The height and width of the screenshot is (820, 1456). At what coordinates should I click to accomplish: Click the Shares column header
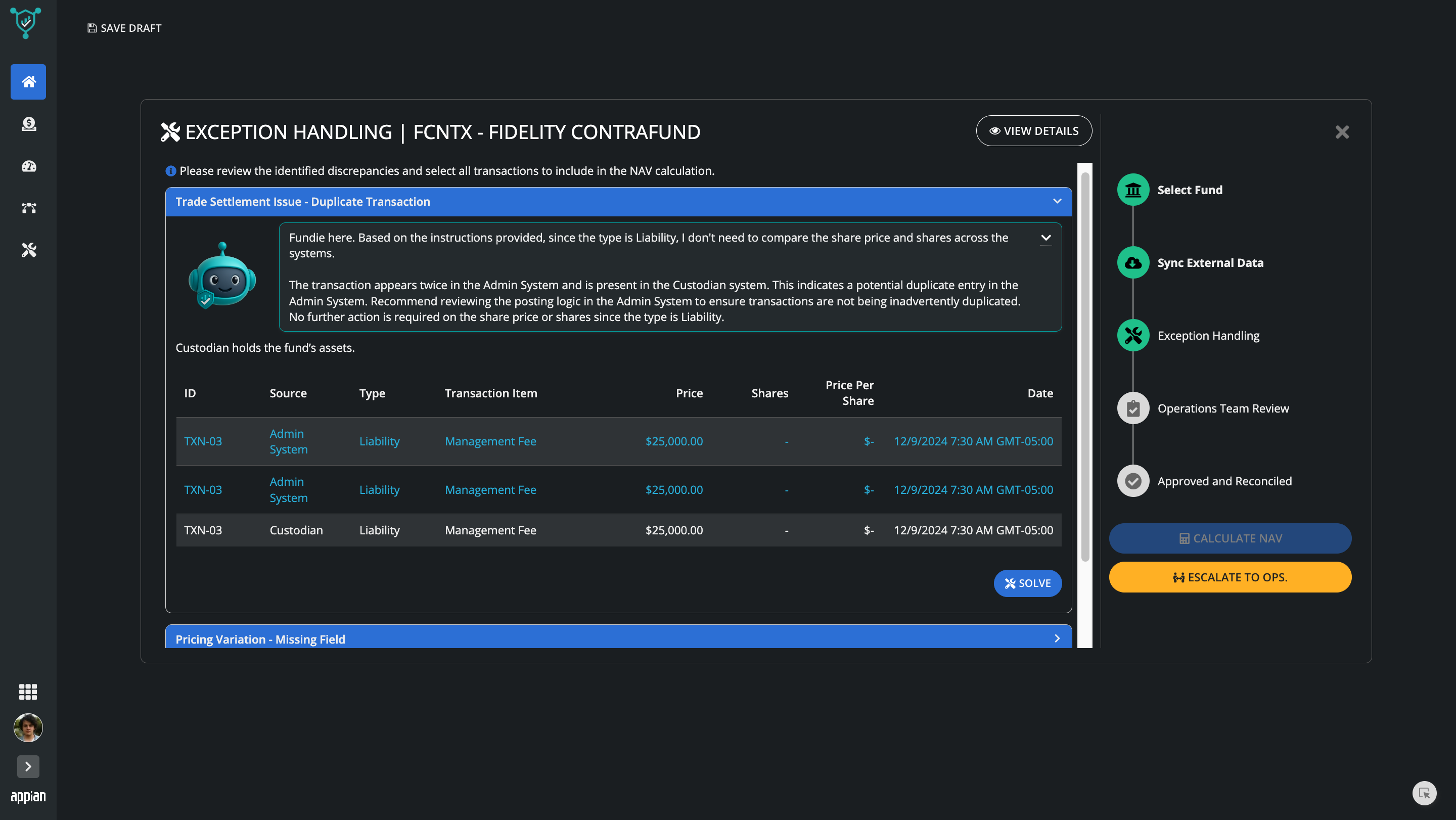point(769,393)
